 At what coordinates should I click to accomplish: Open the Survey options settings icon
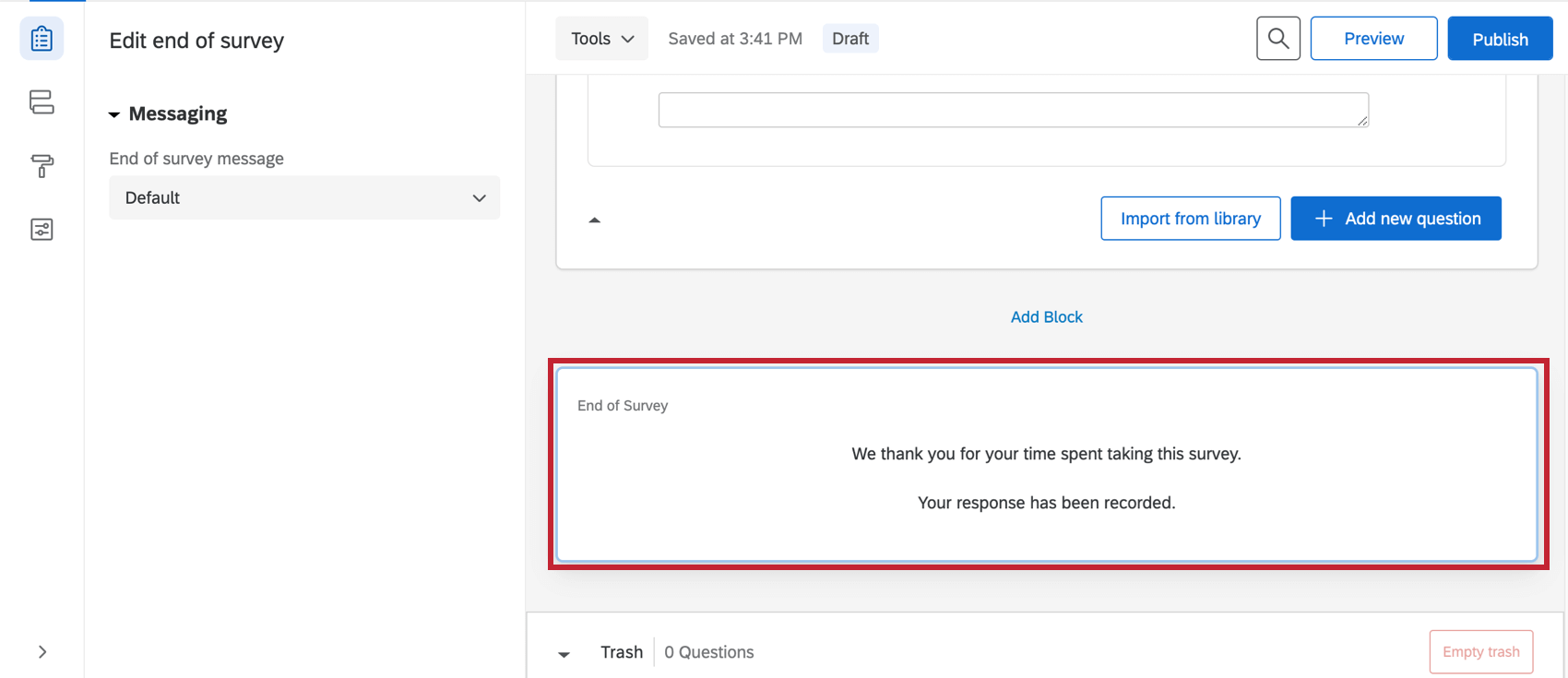coord(42,229)
